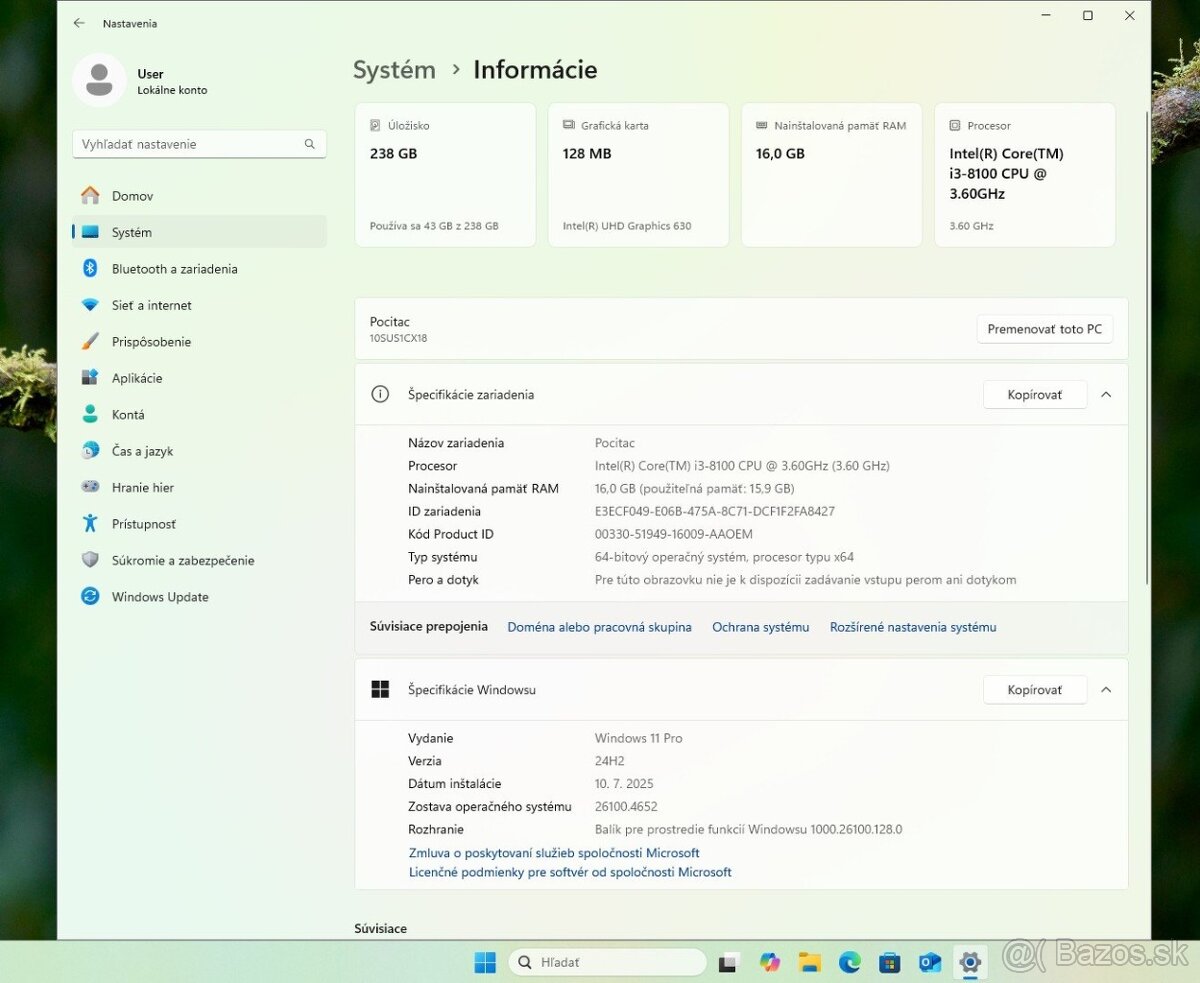This screenshot has height=983, width=1200.
Task: Click the Rozhranie experience pack value
Action: (x=748, y=829)
